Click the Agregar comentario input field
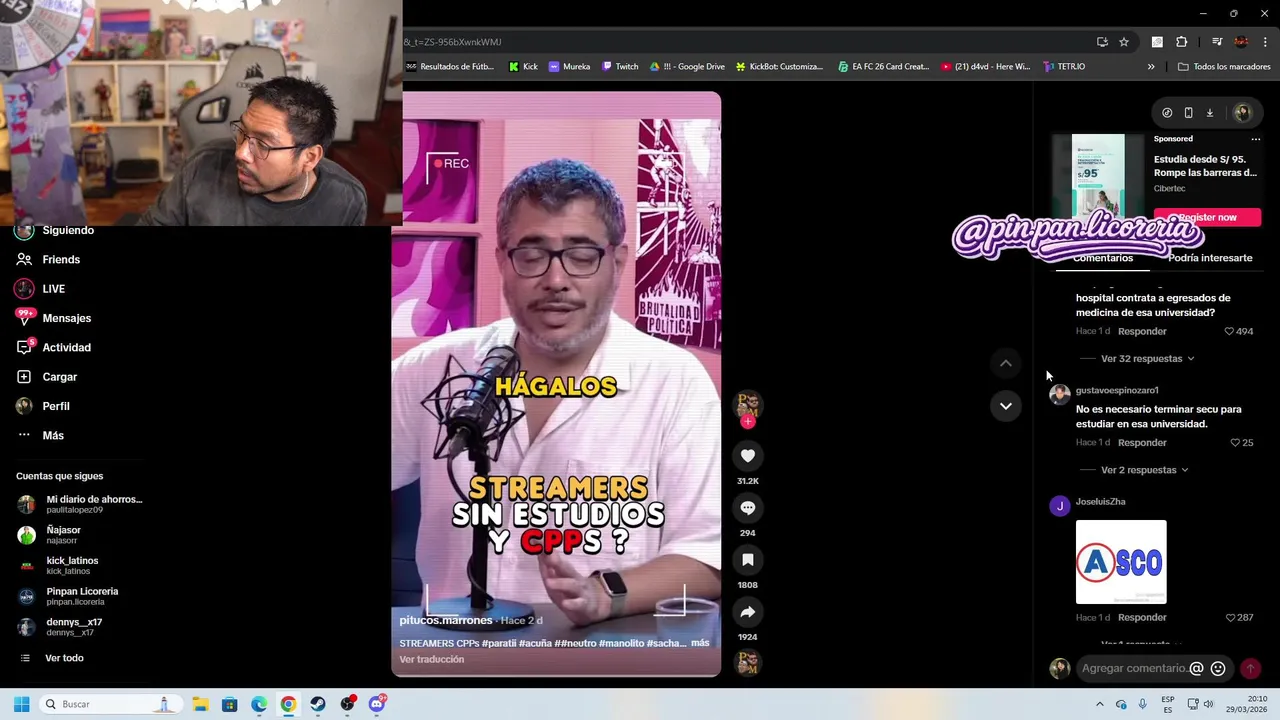 1134,668
